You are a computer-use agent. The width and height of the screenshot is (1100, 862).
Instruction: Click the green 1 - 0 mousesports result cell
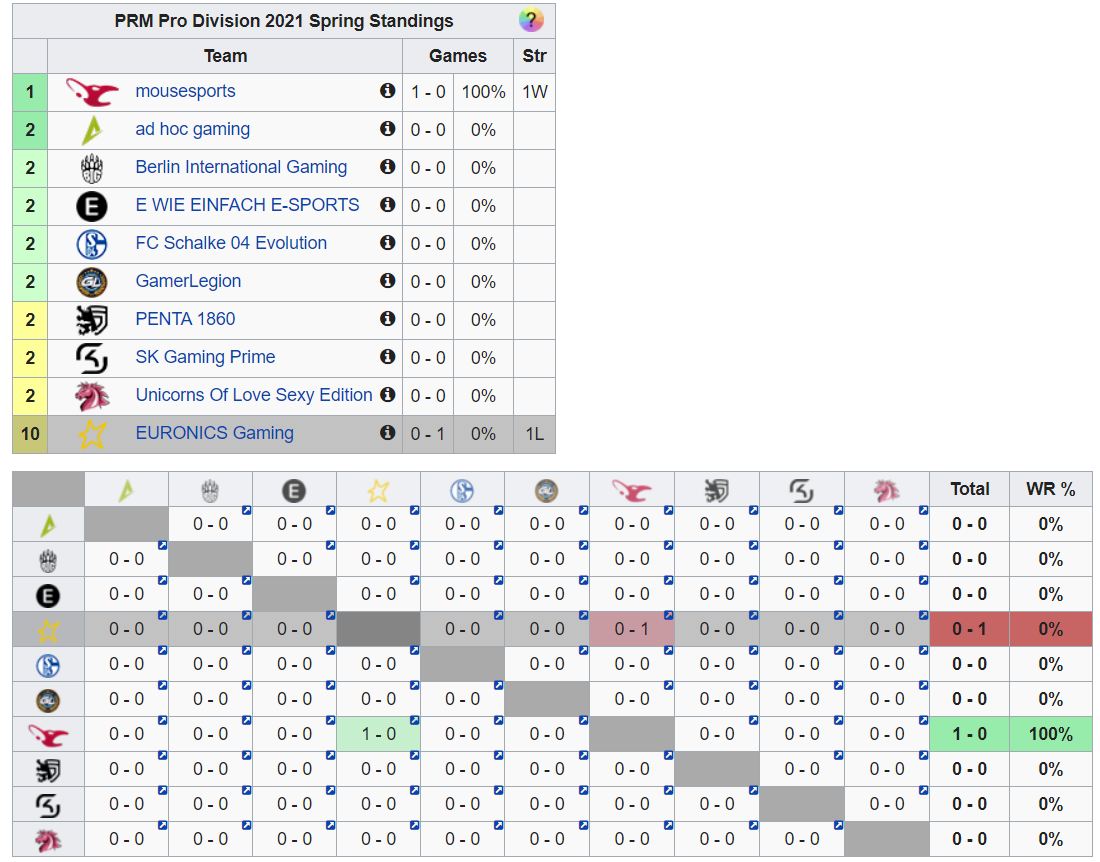coord(378,734)
